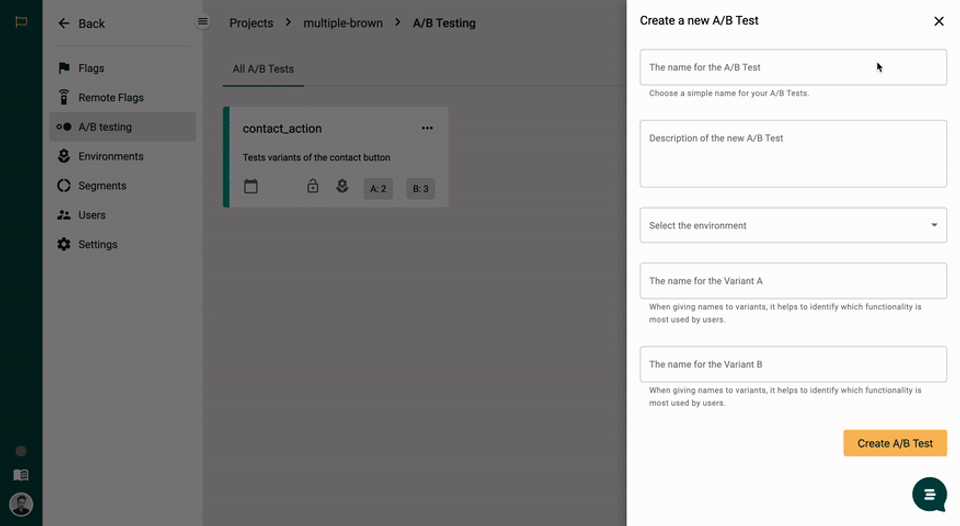This screenshot has width=960, height=526.
Task: Focus the Variant B name field
Action: (x=793, y=364)
